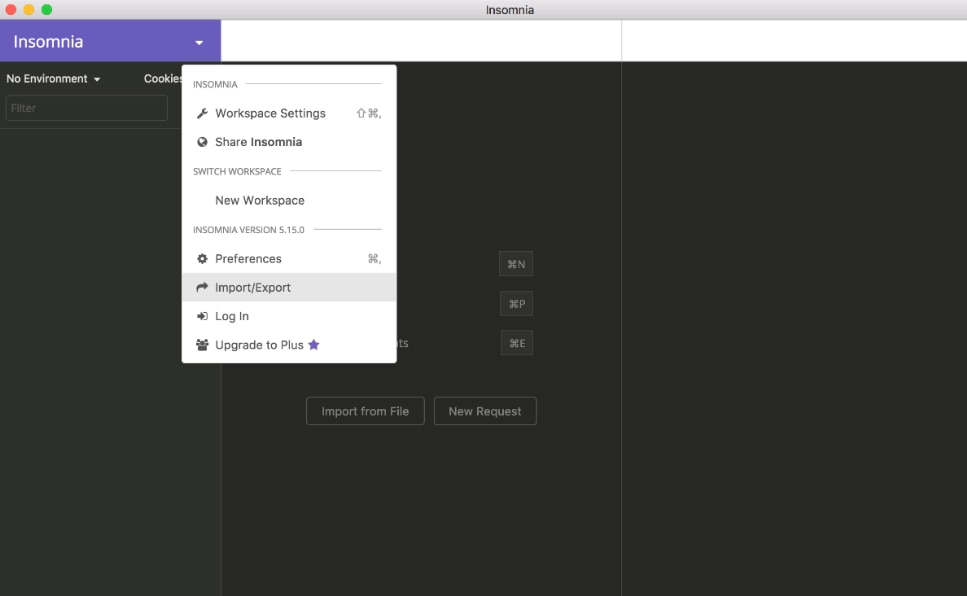The image size is (967, 596).
Task: Collapse the Insomnia workspace dropdown caret
Action: 199,43
